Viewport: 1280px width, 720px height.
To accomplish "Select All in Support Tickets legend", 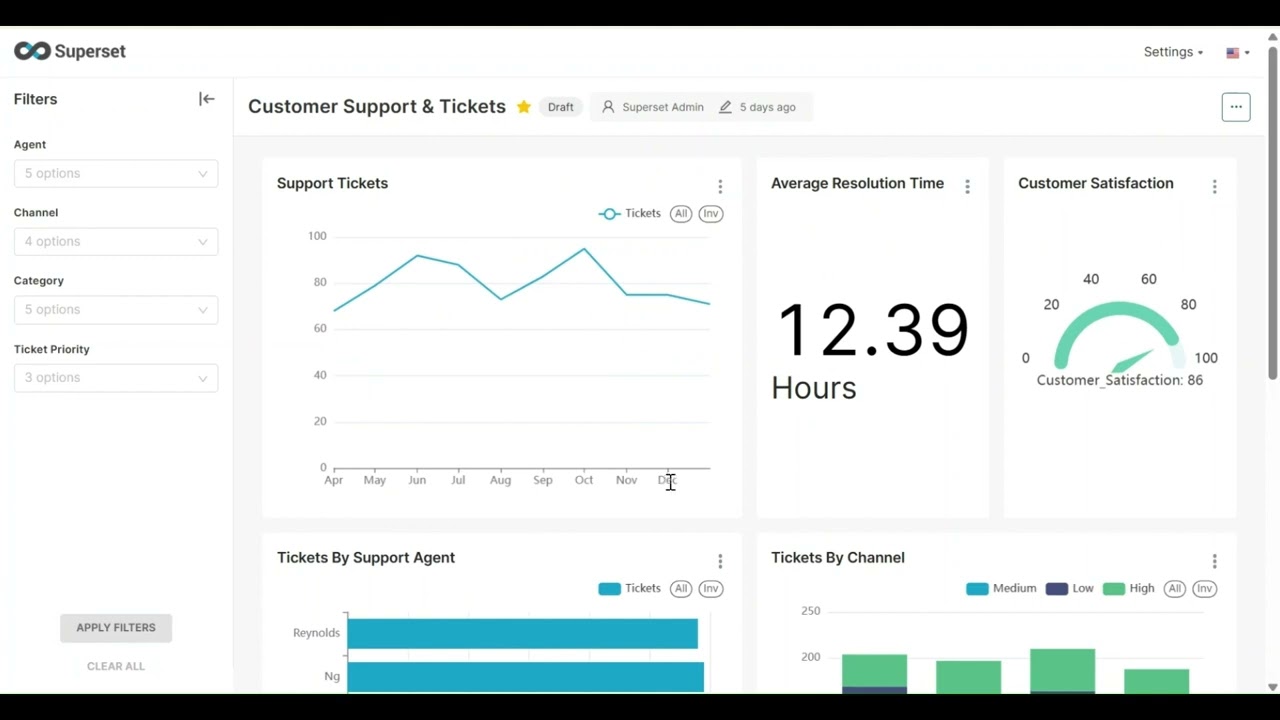I will coord(681,213).
